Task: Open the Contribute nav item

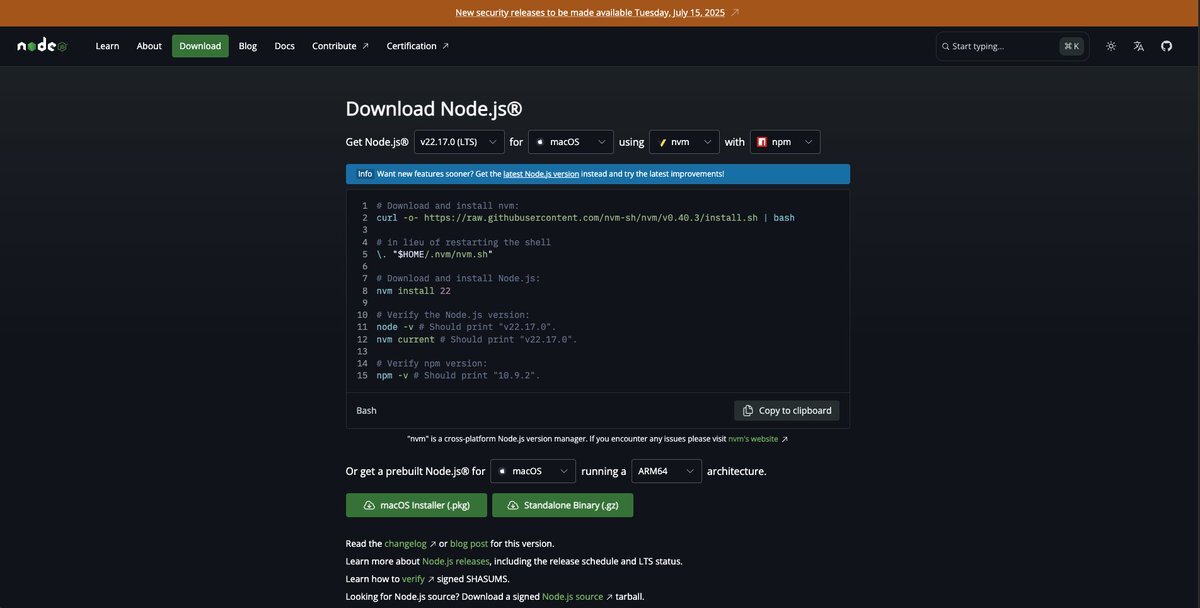Action: pos(341,46)
